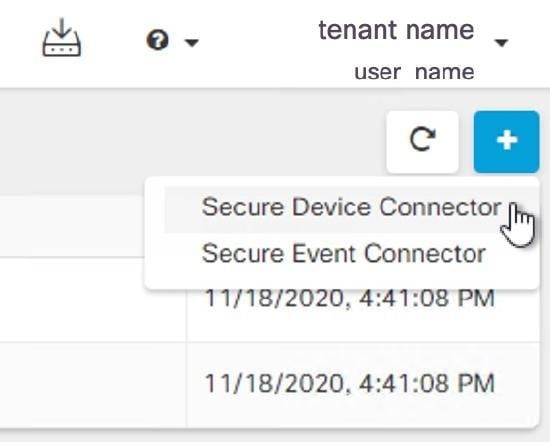Click the download tray icon
This screenshot has height=442, width=550.
[62, 38]
